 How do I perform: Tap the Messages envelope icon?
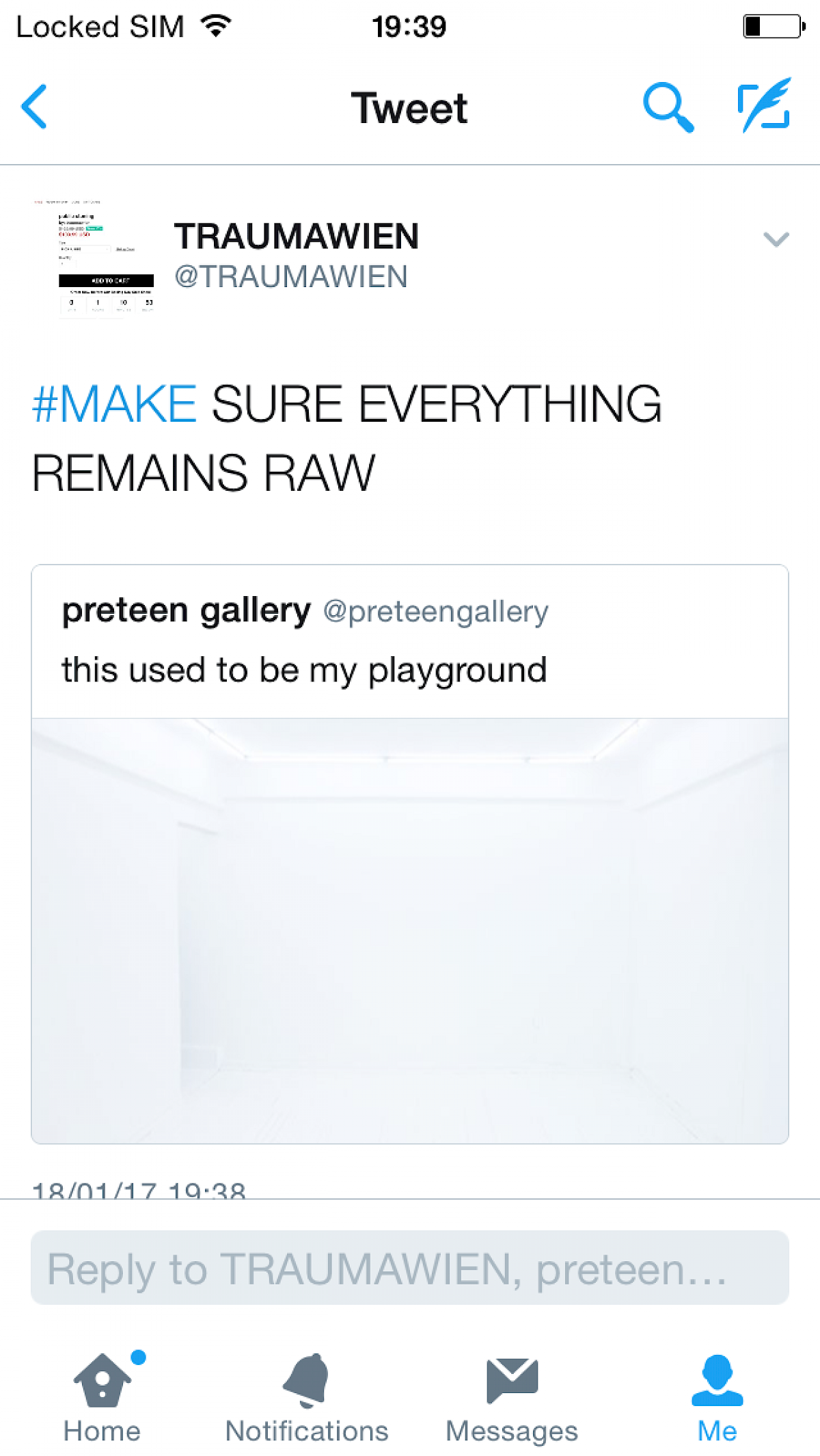pyautogui.click(x=512, y=1379)
